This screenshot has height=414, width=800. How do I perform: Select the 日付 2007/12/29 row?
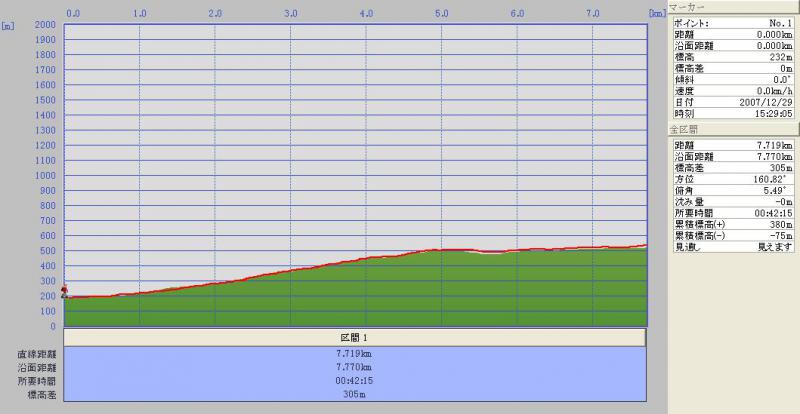pos(733,102)
